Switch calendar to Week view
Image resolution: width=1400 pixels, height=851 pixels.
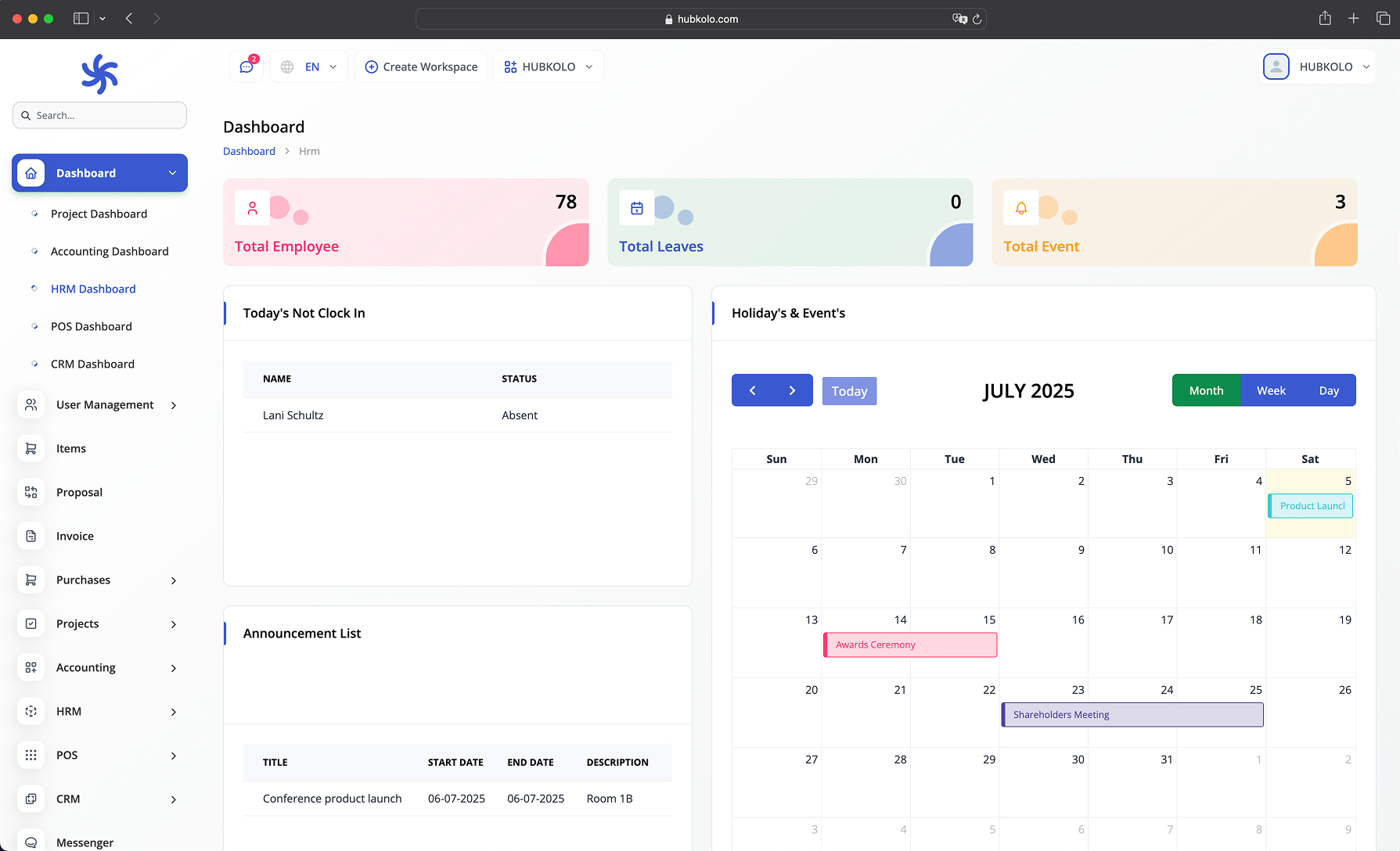pos(1271,390)
